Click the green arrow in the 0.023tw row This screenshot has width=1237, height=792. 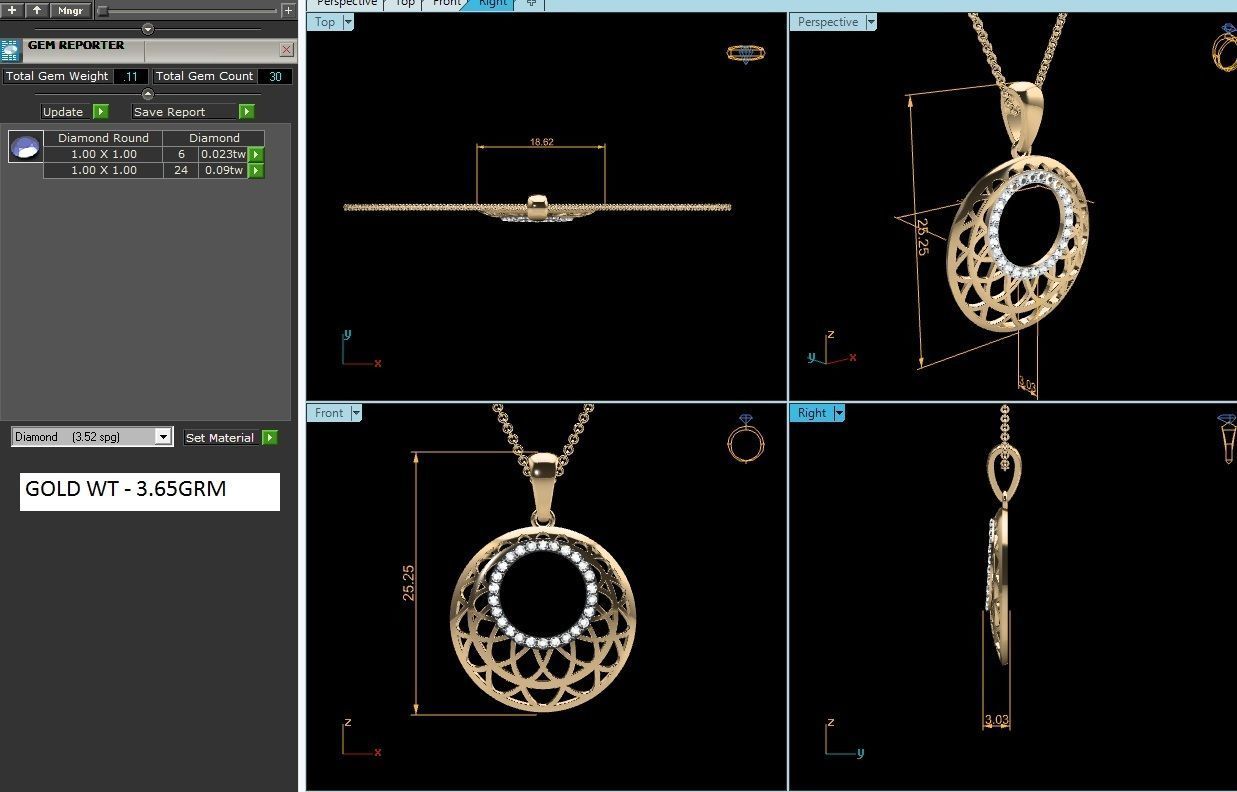coord(256,154)
